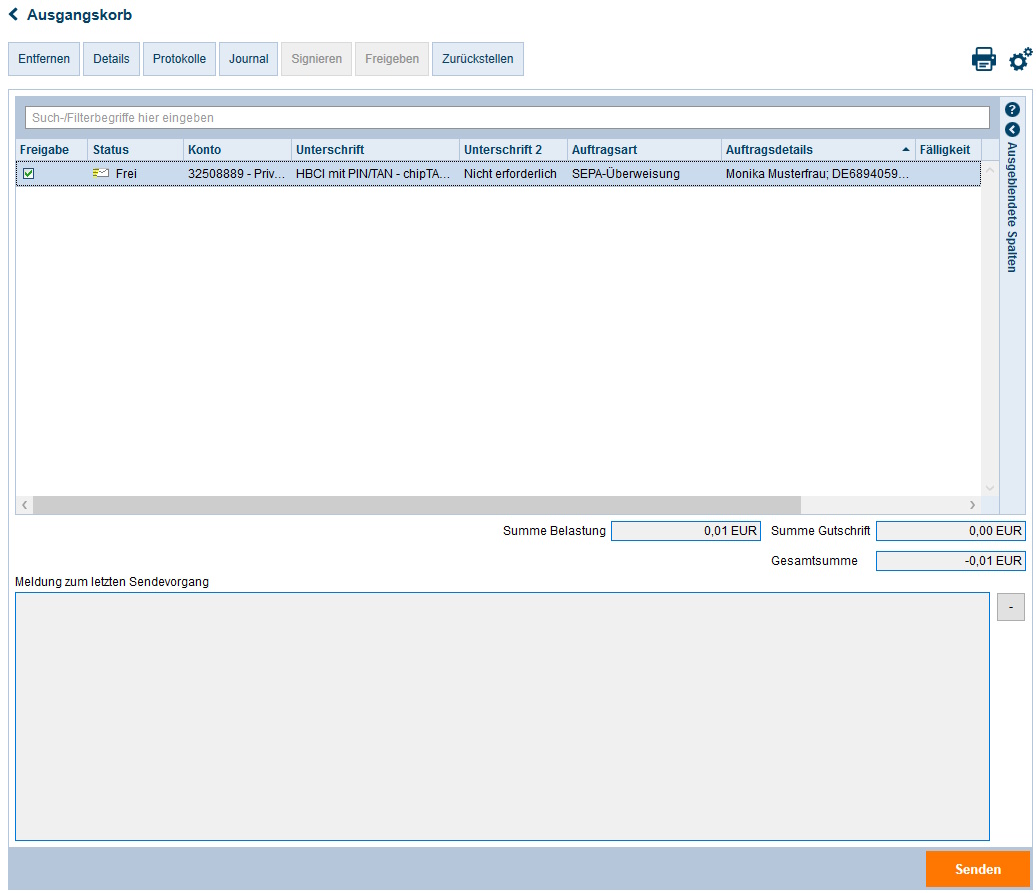Click vertical scrollbar down arrow
1036x893 pixels.
[x=990, y=488]
